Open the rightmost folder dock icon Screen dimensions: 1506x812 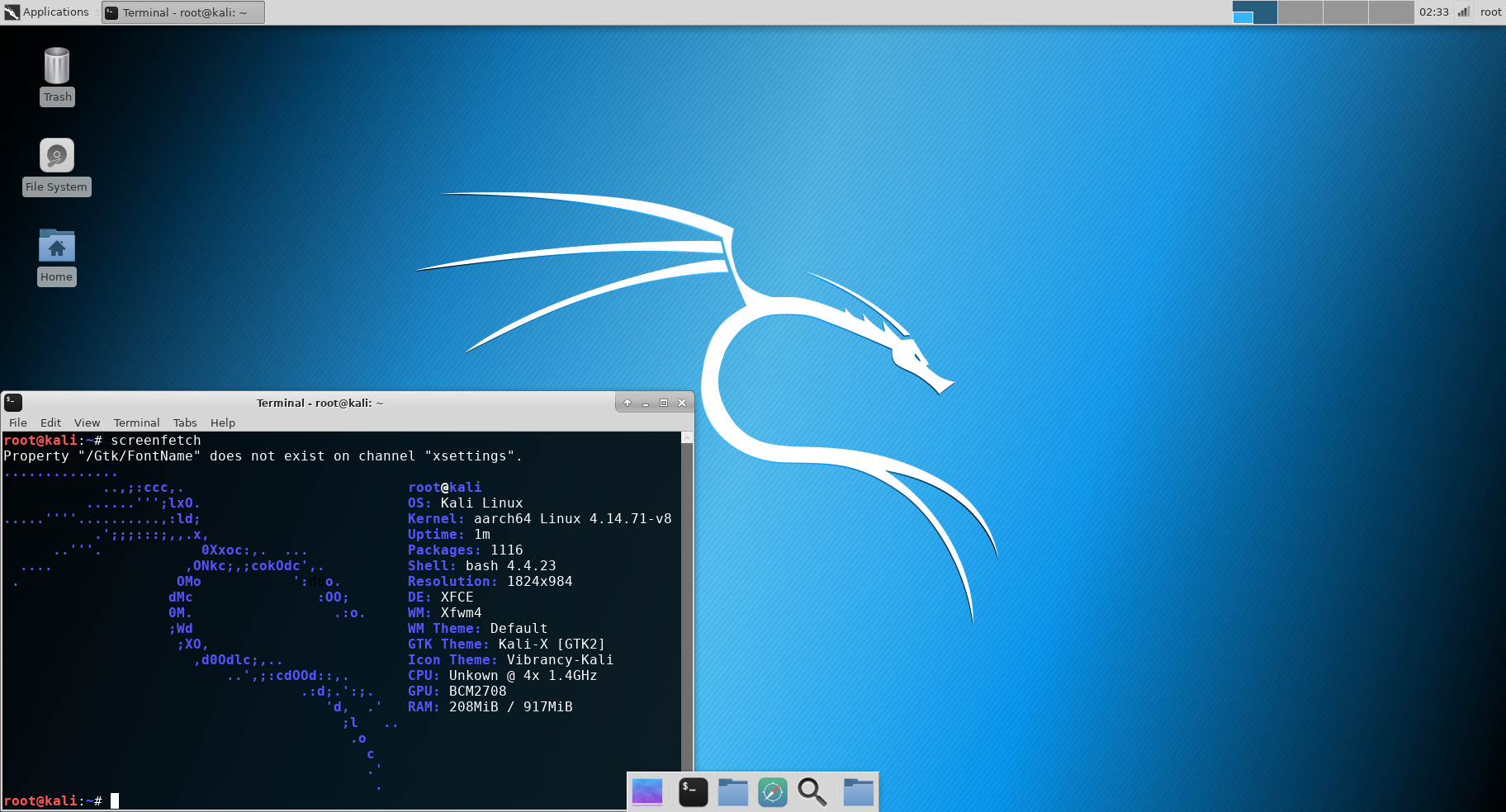click(859, 792)
